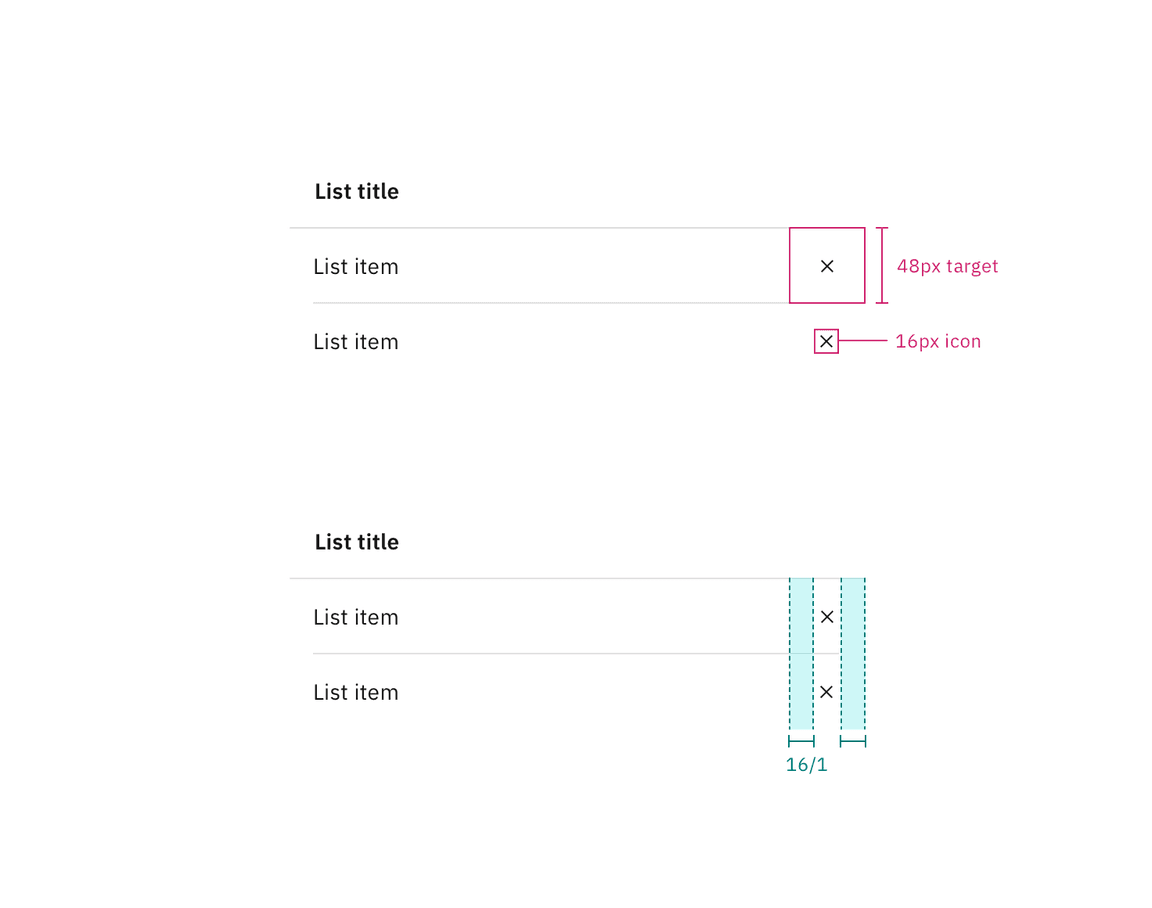
Task: Select the first "List item" in the top list
Action: click(x=356, y=267)
